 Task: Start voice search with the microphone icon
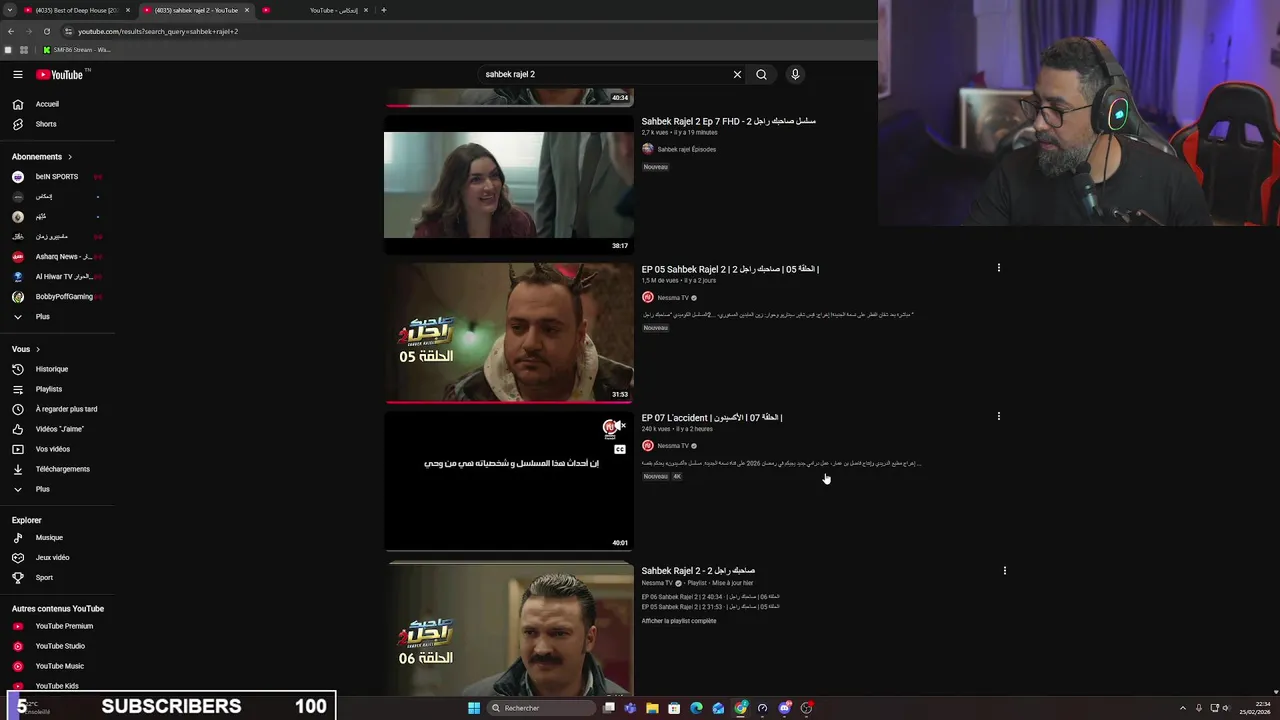click(x=795, y=74)
